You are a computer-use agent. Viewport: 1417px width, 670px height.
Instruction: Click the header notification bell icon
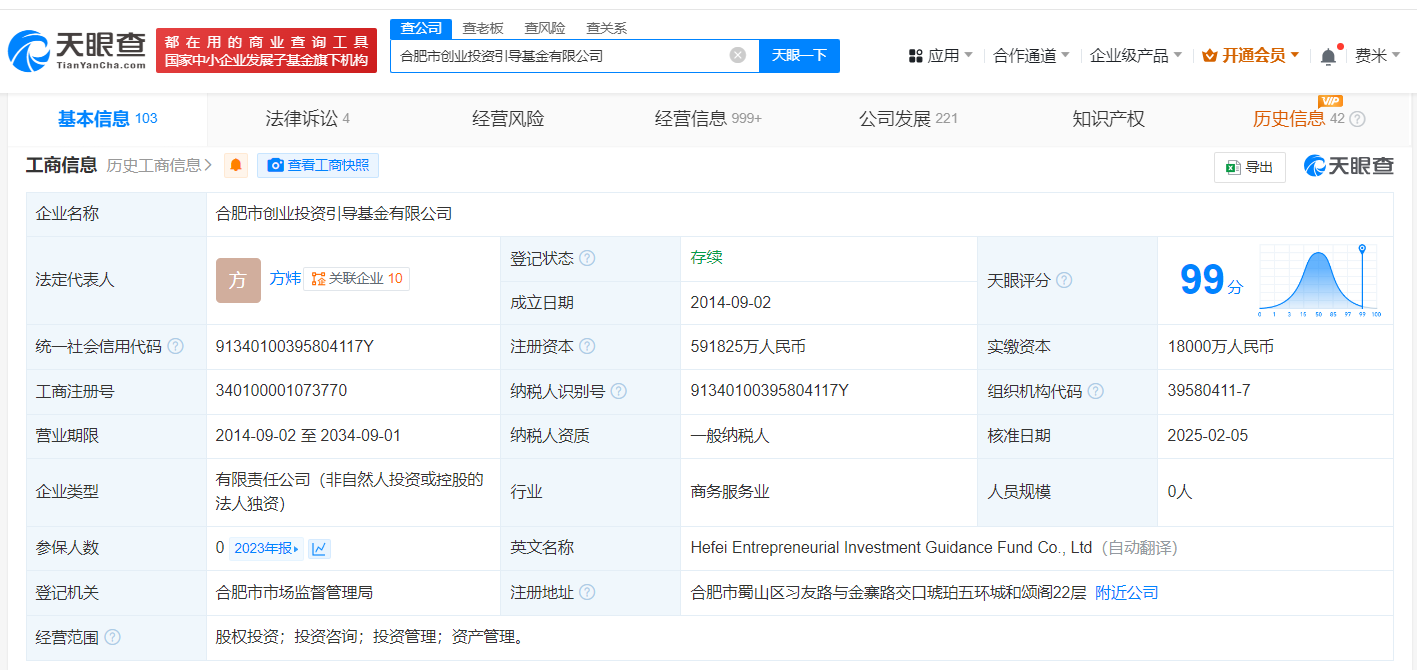point(1328,57)
